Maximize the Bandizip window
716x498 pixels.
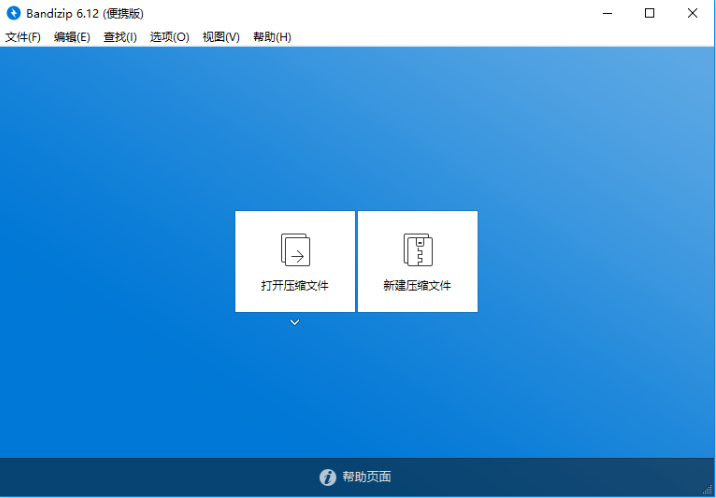coord(649,13)
